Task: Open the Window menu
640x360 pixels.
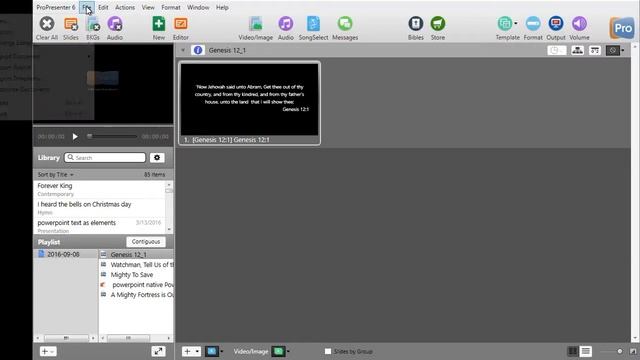Action: [x=198, y=7]
